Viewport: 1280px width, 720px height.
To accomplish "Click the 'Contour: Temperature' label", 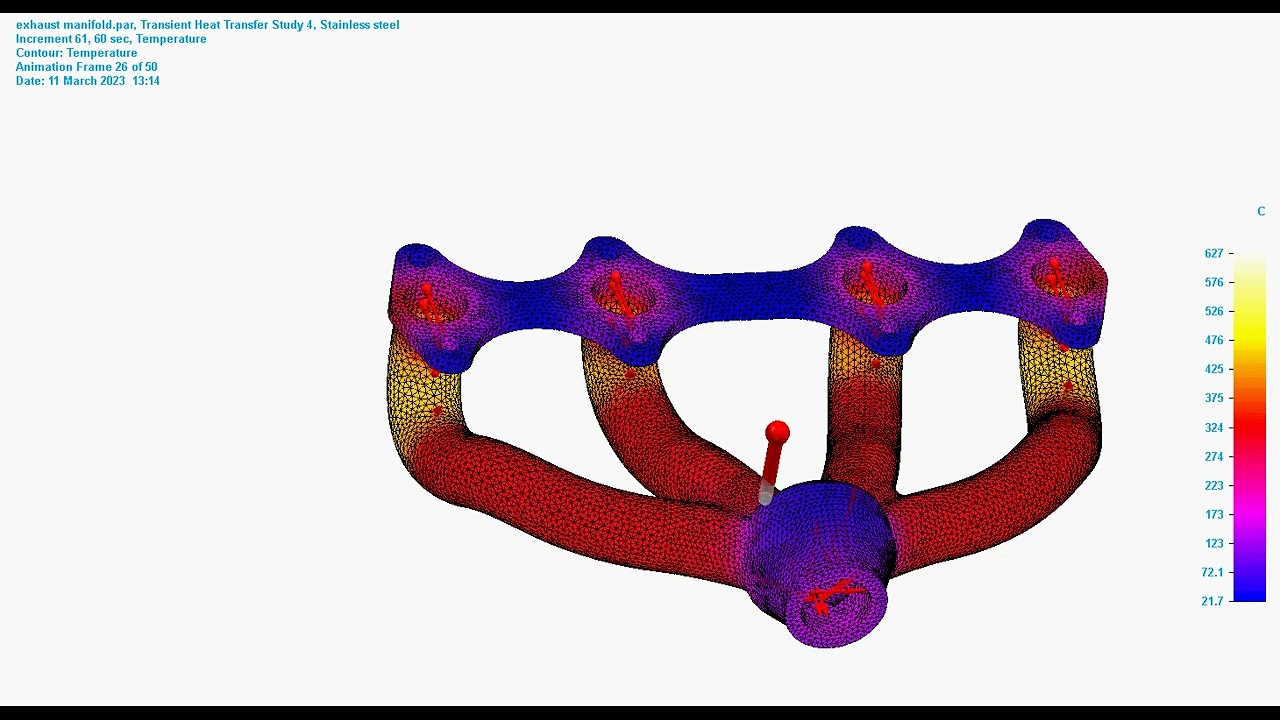I will pos(76,53).
